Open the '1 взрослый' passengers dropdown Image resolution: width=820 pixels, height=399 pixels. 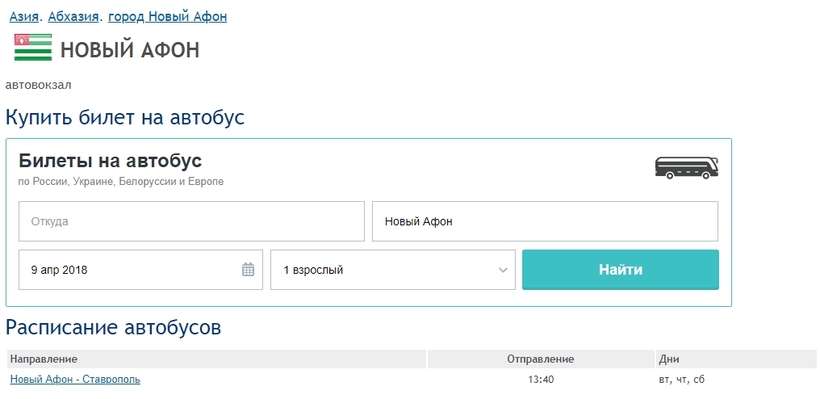[x=393, y=270]
